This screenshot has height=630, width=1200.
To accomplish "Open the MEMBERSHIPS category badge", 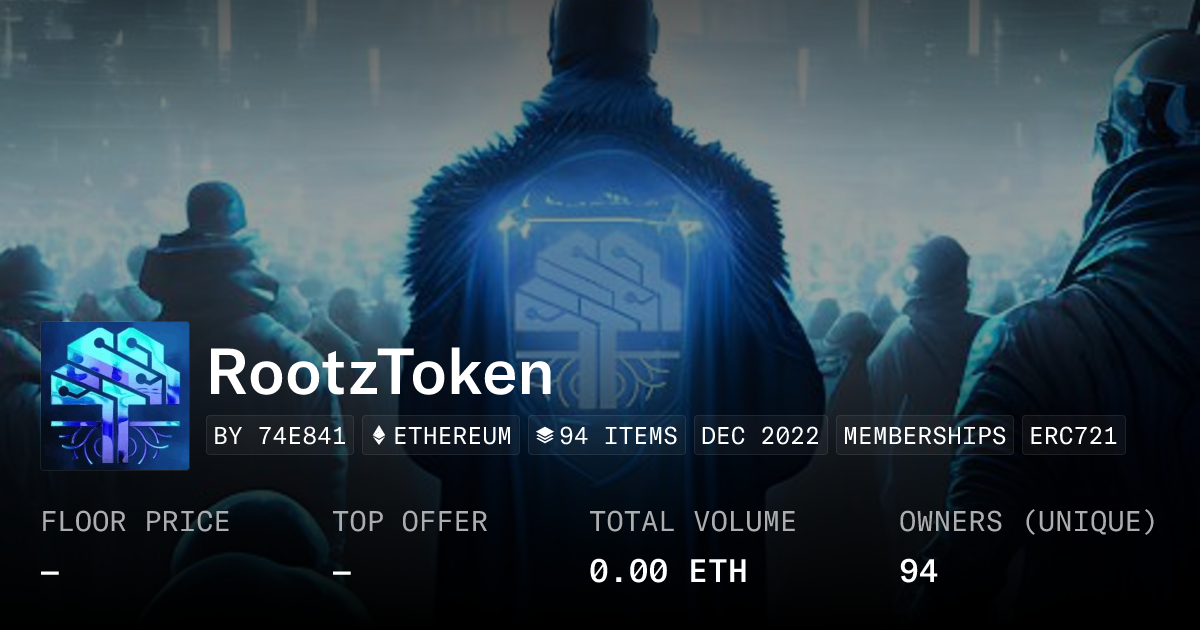I will (x=925, y=436).
